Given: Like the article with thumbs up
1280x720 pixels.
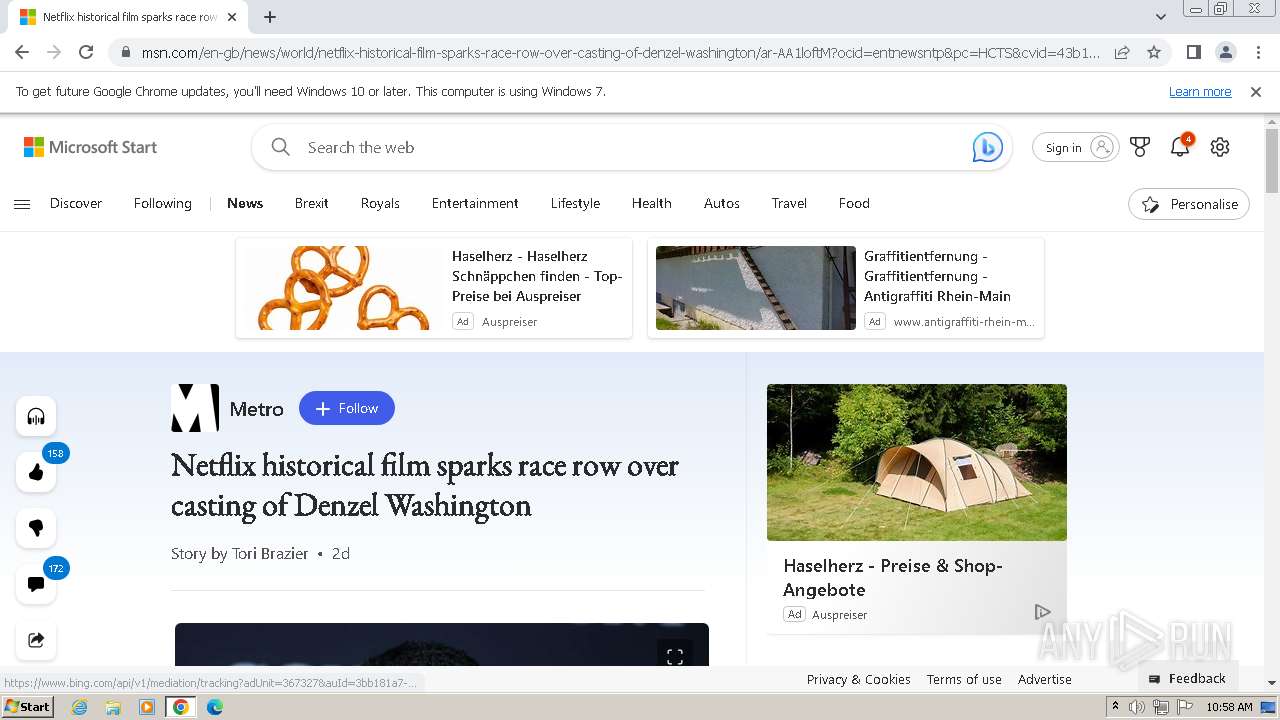Looking at the screenshot, I should [36, 472].
